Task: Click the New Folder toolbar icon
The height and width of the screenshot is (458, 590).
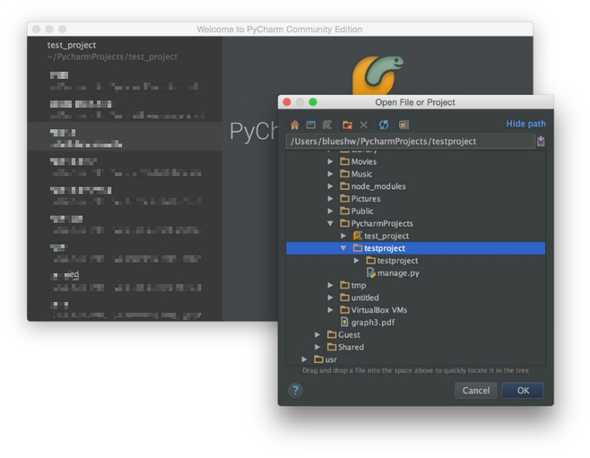Action: (x=347, y=125)
